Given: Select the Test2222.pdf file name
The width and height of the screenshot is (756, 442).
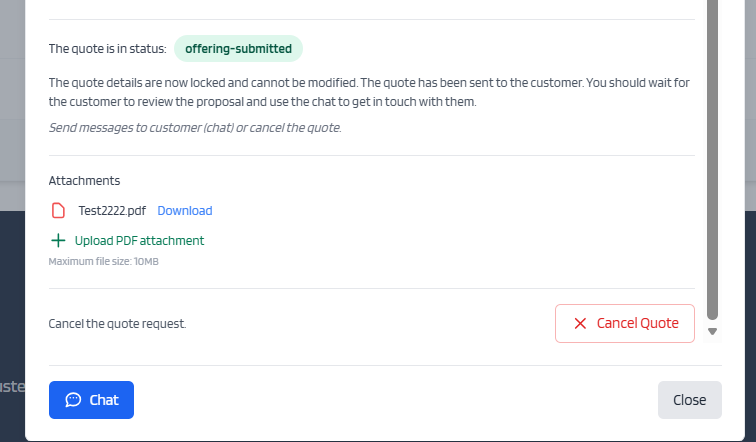Looking at the screenshot, I should tap(112, 211).
